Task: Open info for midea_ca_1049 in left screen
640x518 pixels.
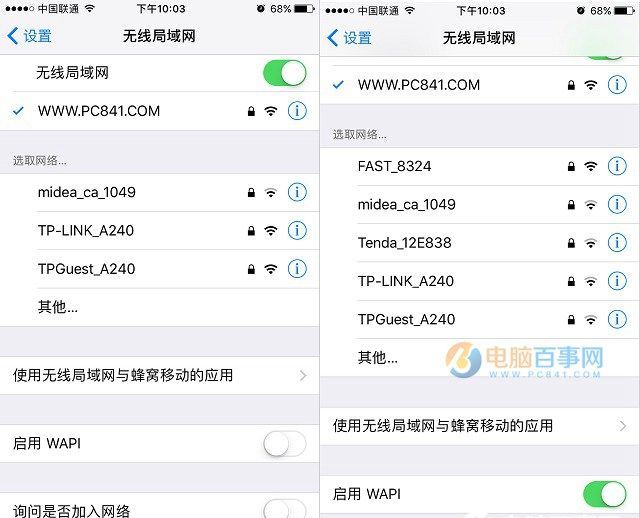Action: point(297,192)
